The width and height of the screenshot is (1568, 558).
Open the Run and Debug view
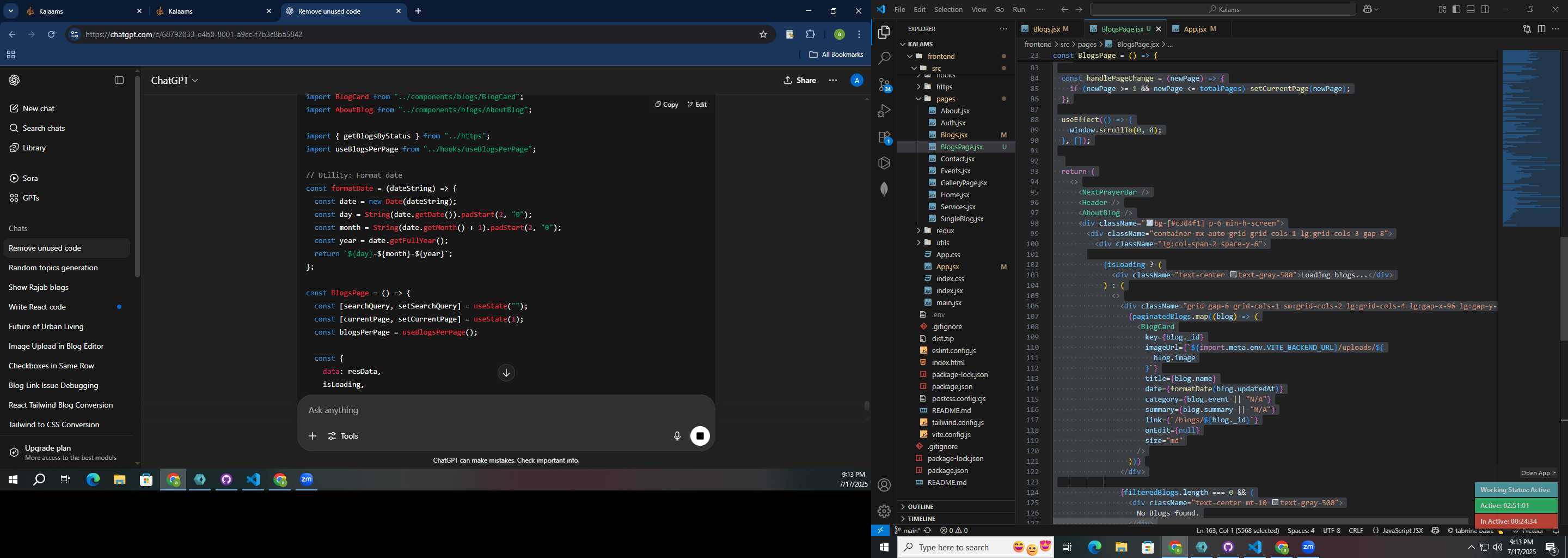884,111
